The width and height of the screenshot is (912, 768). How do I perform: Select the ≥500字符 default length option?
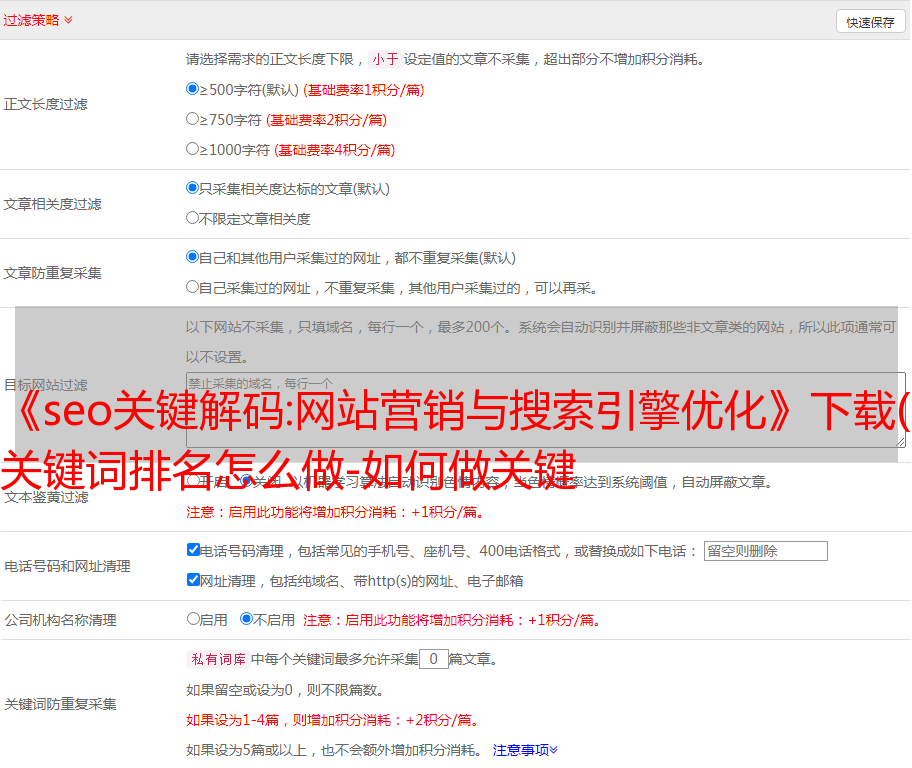[193, 89]
